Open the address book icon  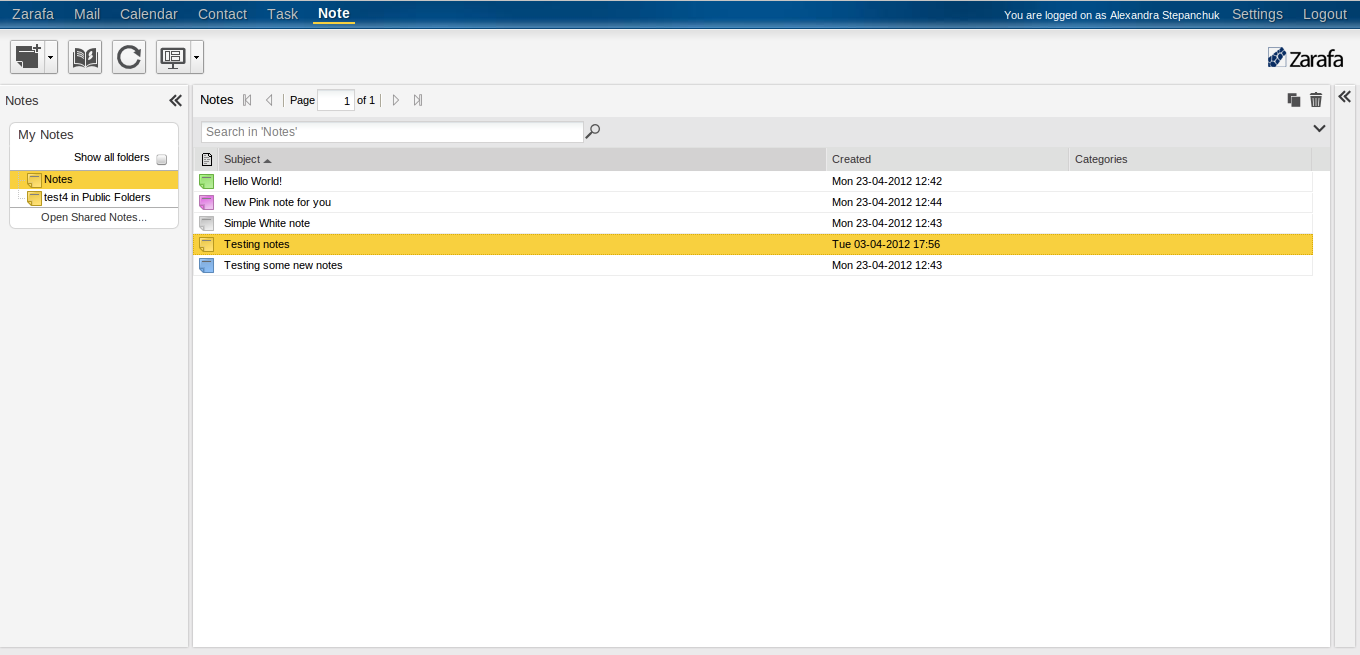tap(85, 57)
